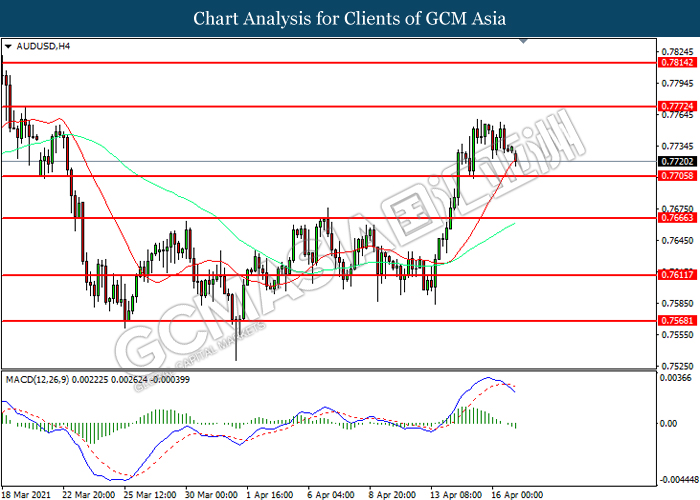
Task: Click the 18 Mar 2021 date label
Action: click(x=28, y=493)
